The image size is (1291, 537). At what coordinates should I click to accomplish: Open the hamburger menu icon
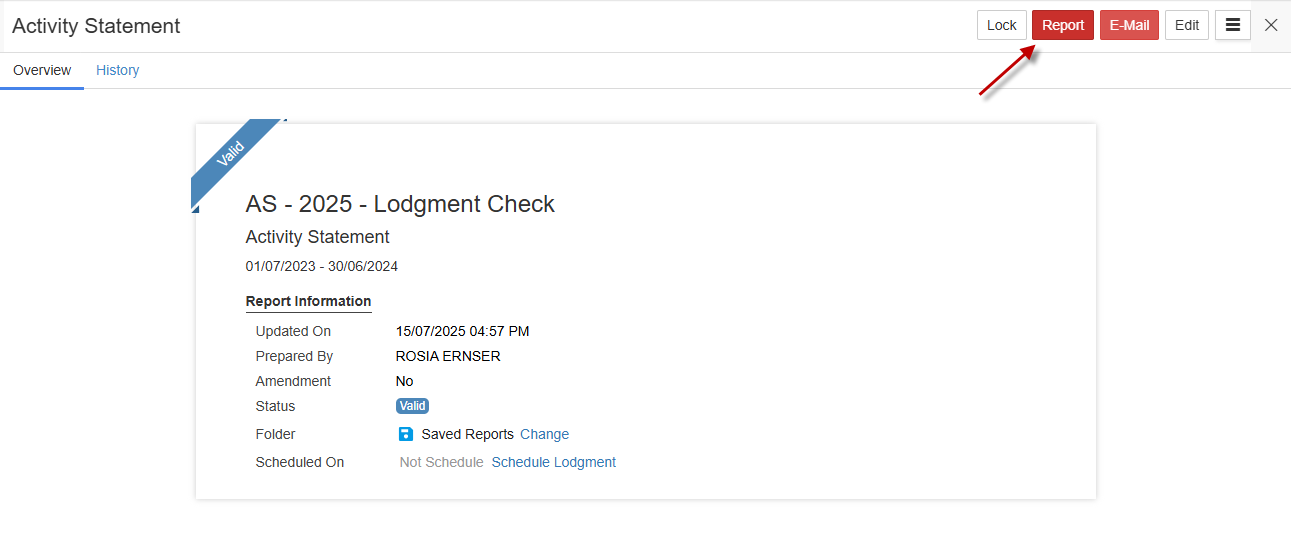pyautogui.click(x=1232, y=25)
